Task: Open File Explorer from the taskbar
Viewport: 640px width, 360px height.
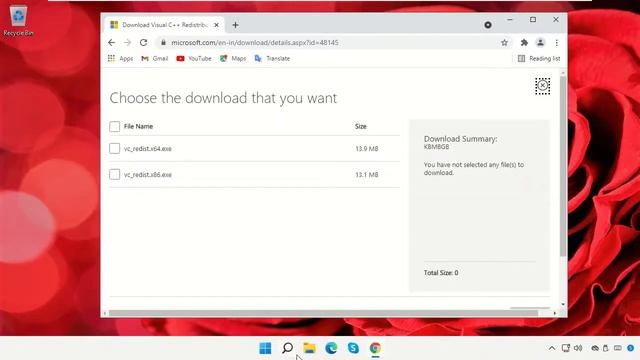Action: pyautogui.click(x=309, y=348)
